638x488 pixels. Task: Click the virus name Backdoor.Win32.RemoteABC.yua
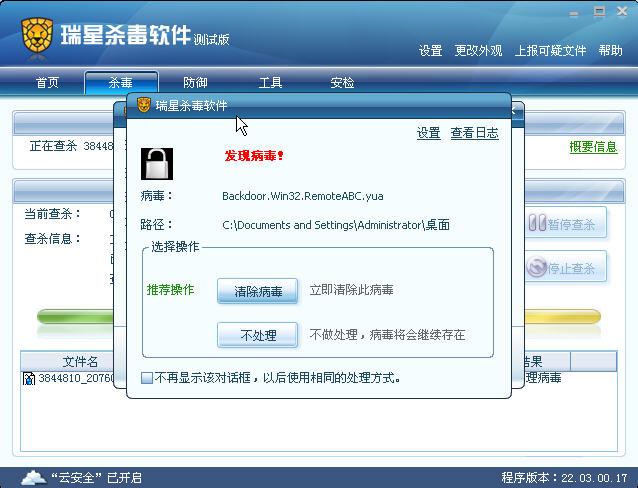coord(303,196)
